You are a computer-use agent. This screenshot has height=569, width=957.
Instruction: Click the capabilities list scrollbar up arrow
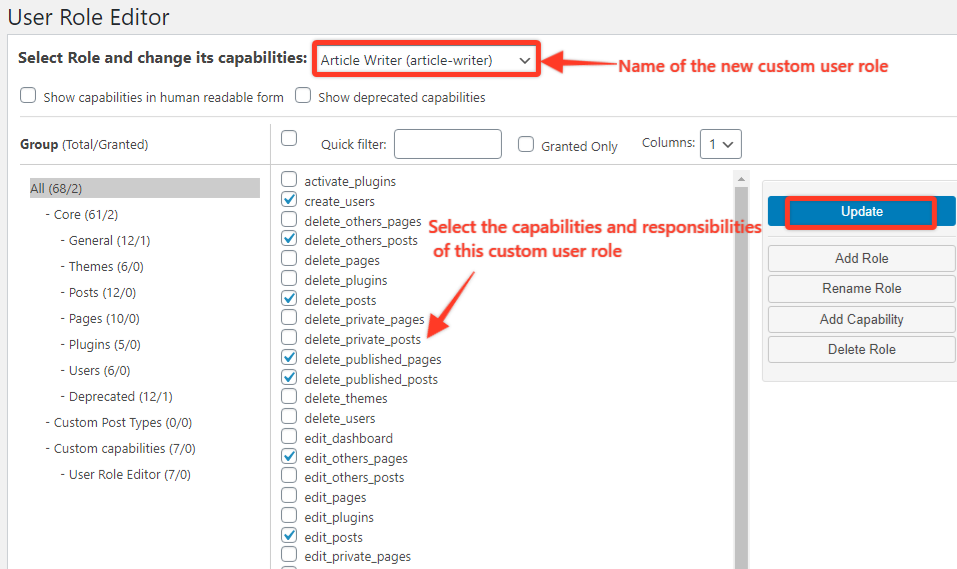click(x=741, y=180)
